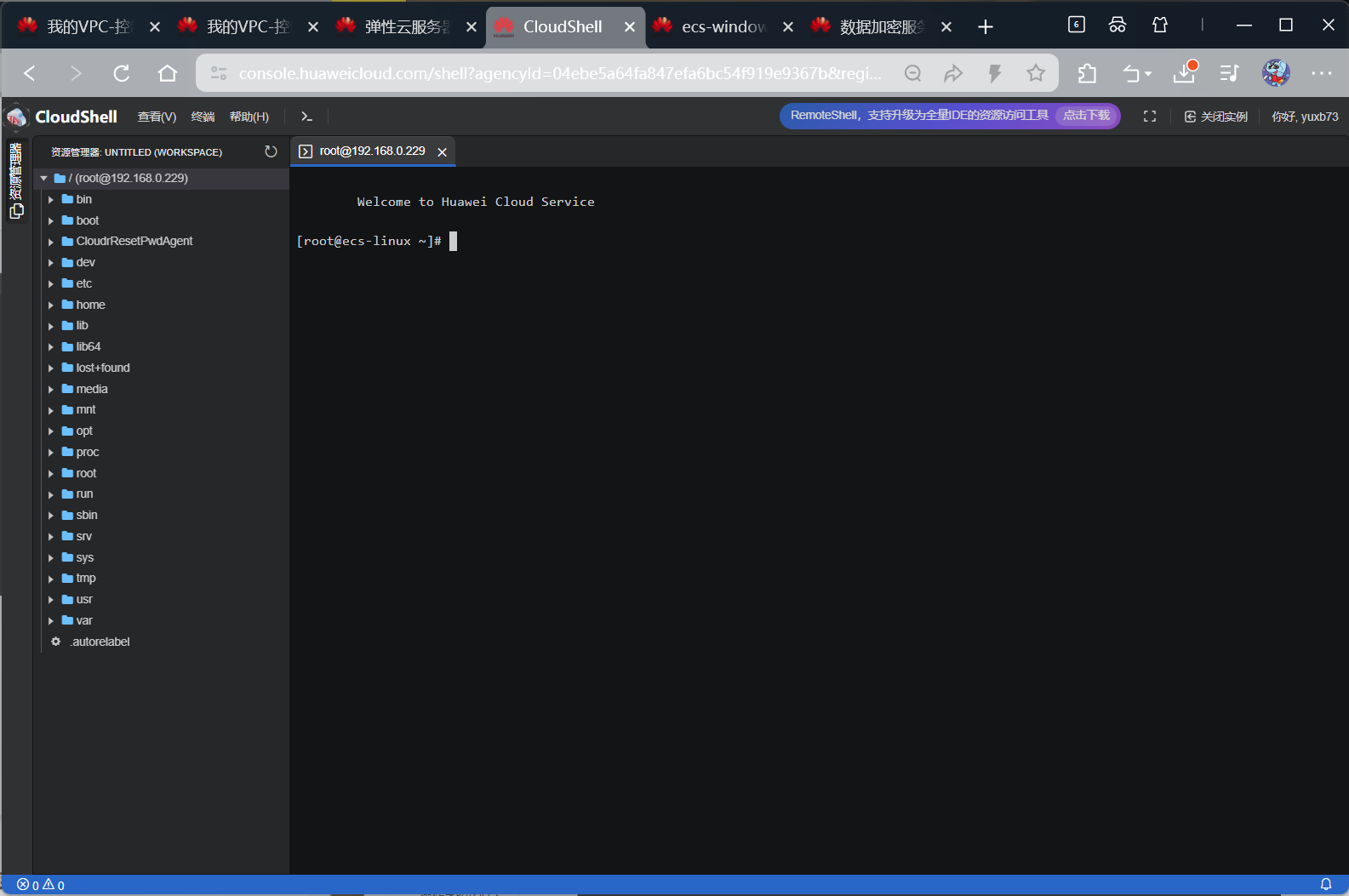The height and width of the screenshot is (896, 1349).
Task: Refresh the resource explorer tree
Action: [x=271, y=151]
